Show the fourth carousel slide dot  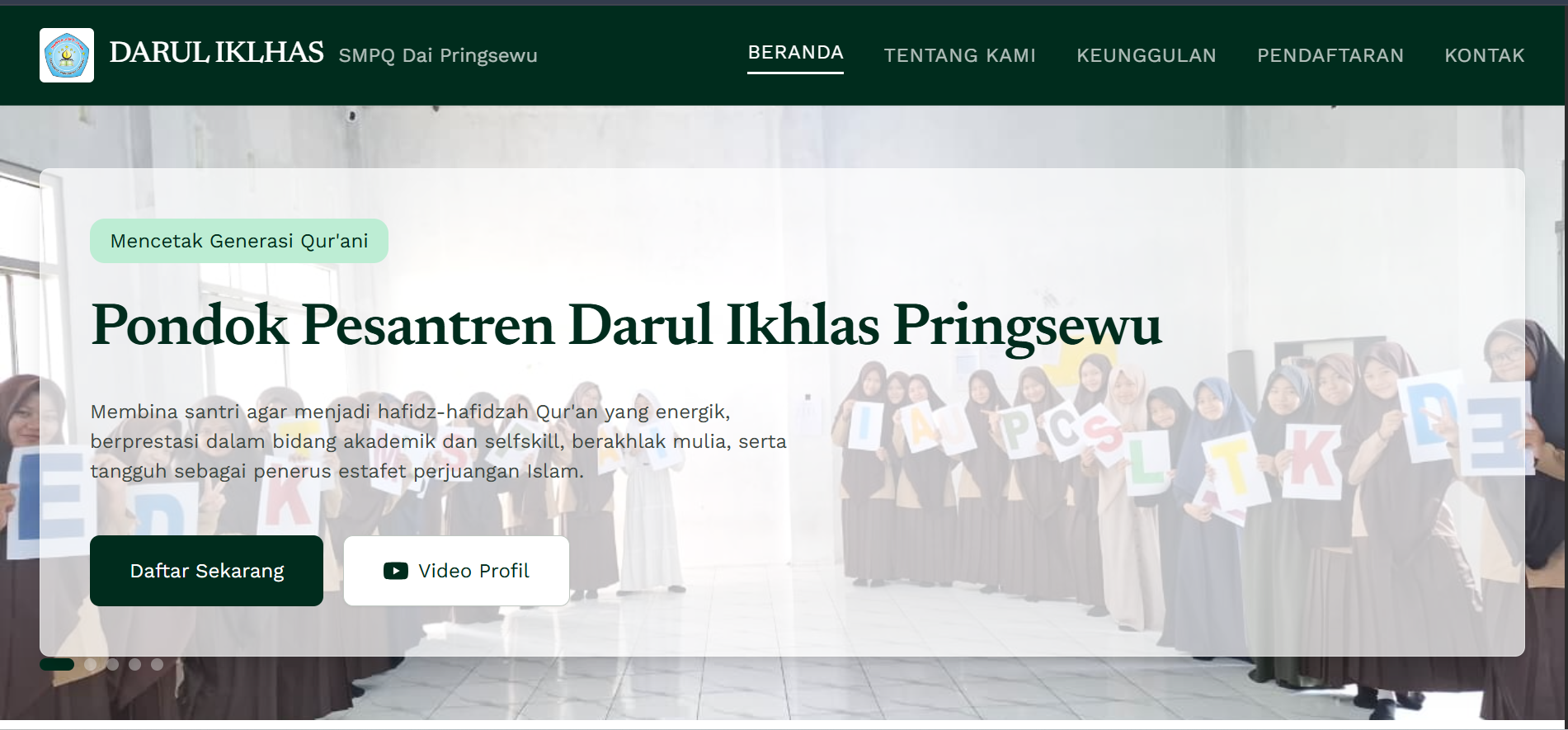click(135, 664)
